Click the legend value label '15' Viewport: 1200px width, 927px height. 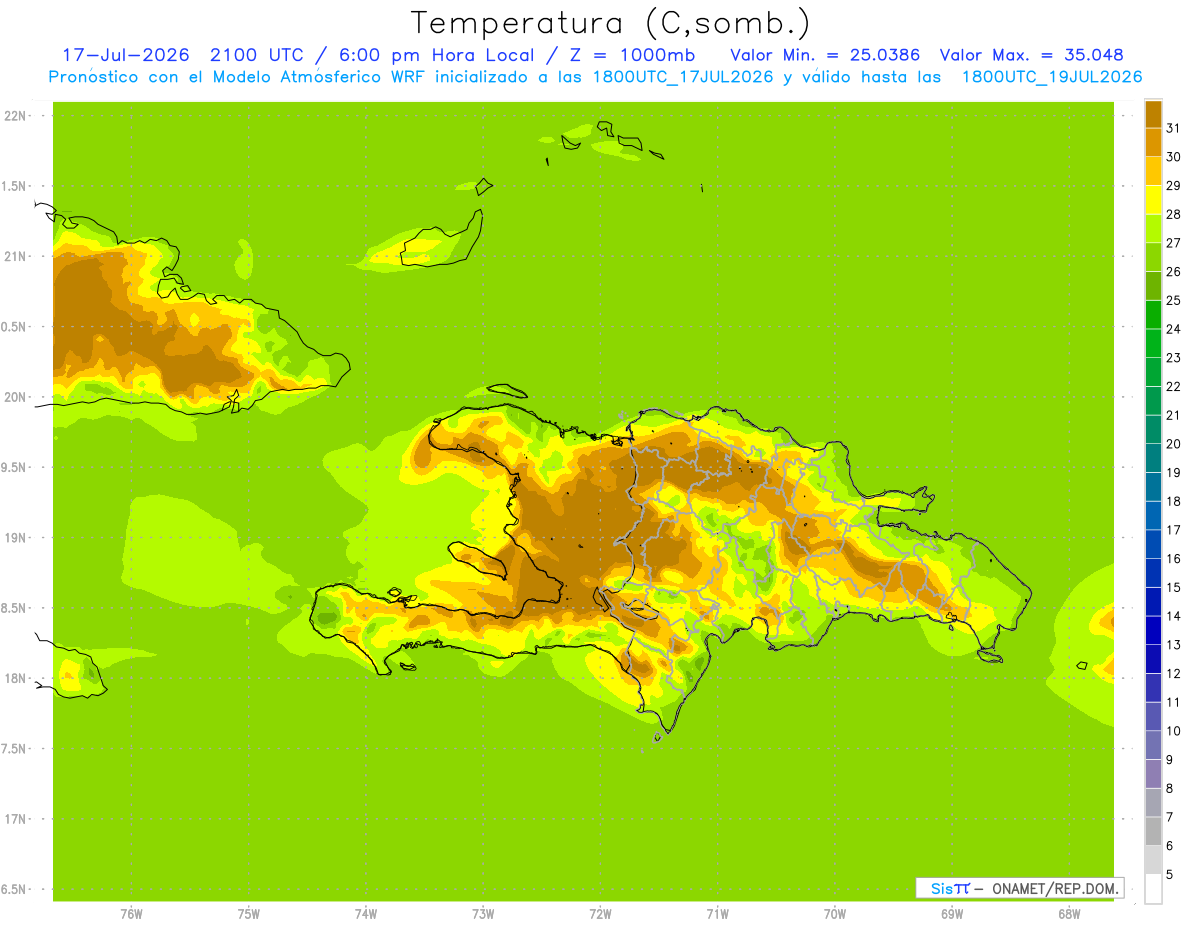1173,588
